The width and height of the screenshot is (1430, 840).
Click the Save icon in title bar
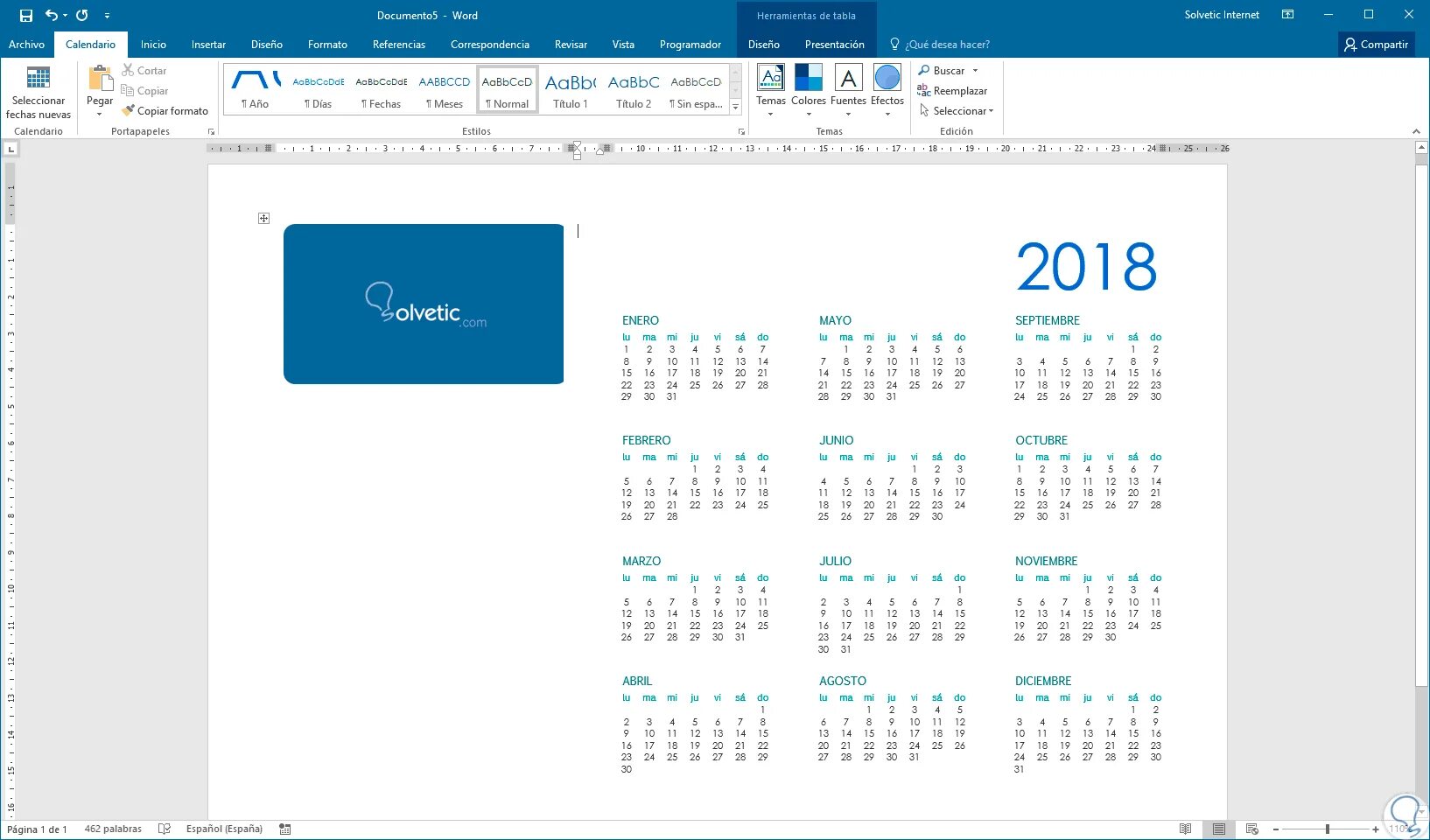tap(26, 15)
